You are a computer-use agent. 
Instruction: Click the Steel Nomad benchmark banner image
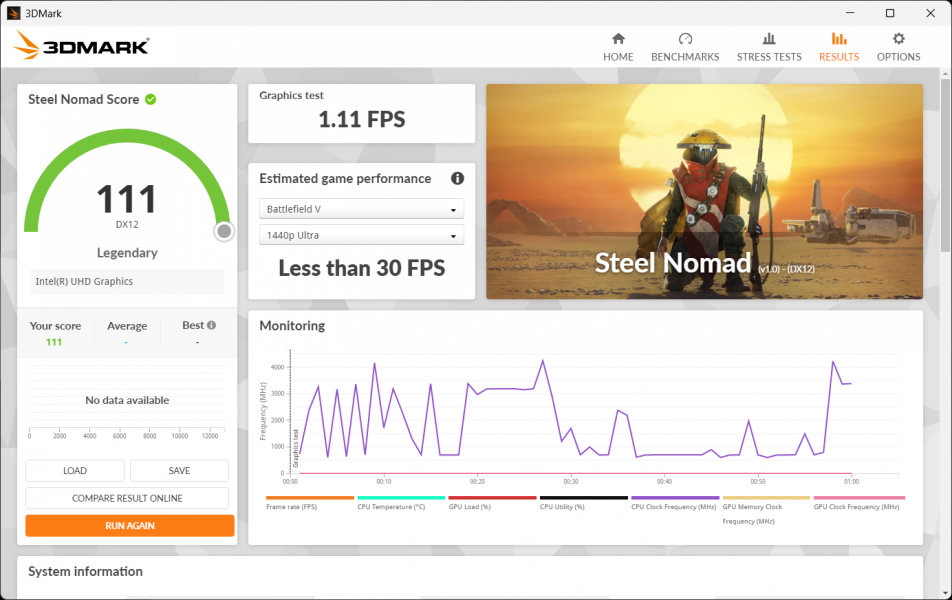(x=704, y=191)
